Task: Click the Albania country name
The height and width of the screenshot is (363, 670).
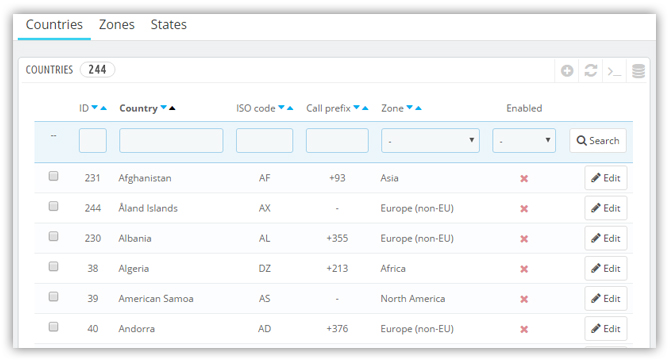Action: pos(135,238)
